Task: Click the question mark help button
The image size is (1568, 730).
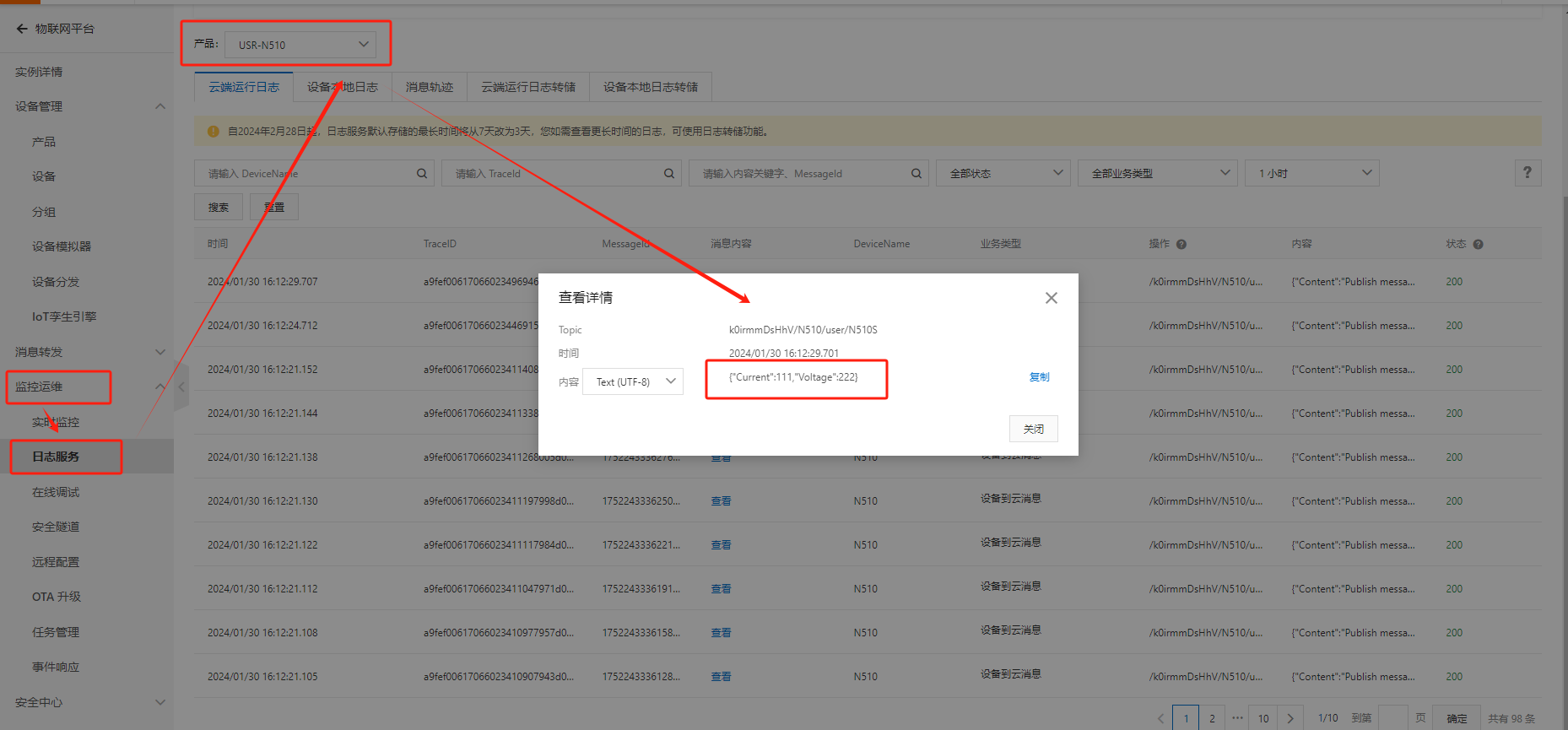Action: point(1527,173)
